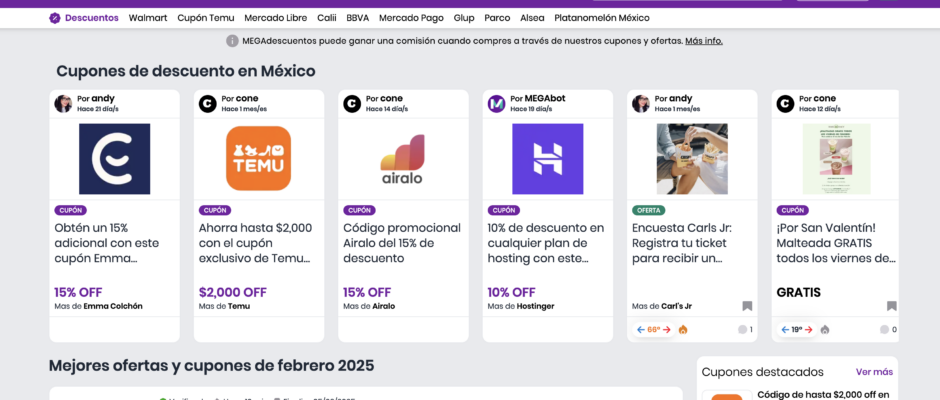Open comments on the malteada coupon
940x400 pixels.
tap(888, 329)
